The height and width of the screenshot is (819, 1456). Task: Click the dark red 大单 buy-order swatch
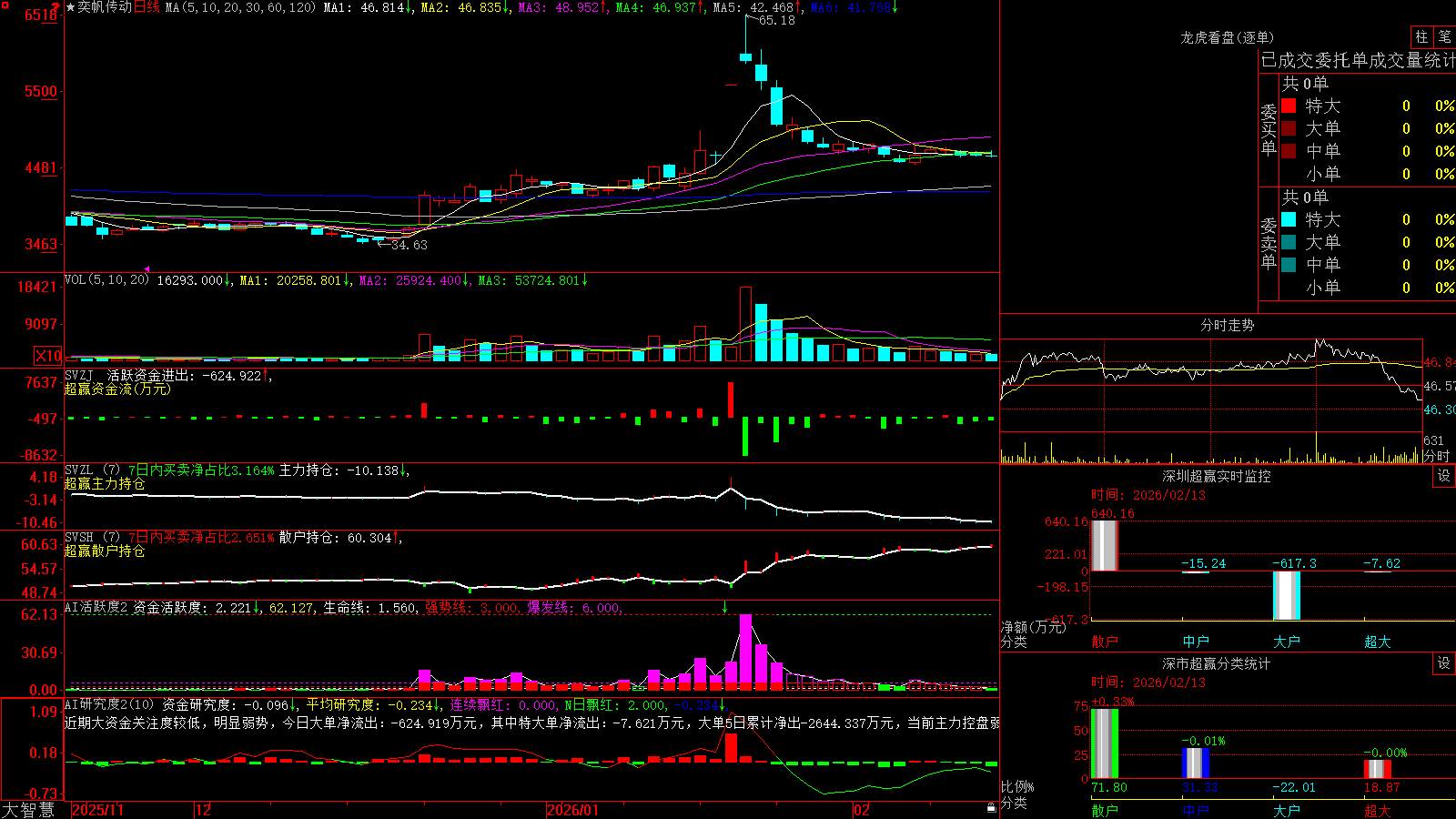point(1289,128)
